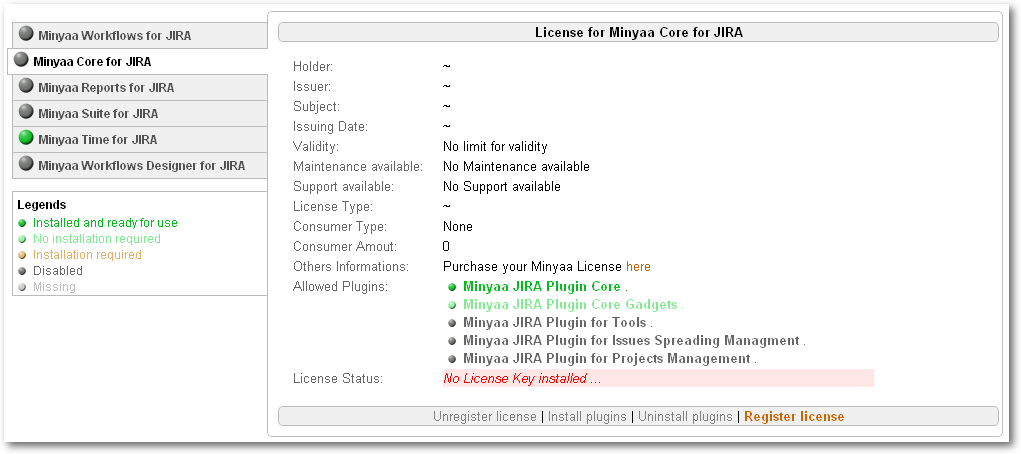Click the 'Consumer Amout:' label
The image size is (1021, 454).
coord(345,247)
